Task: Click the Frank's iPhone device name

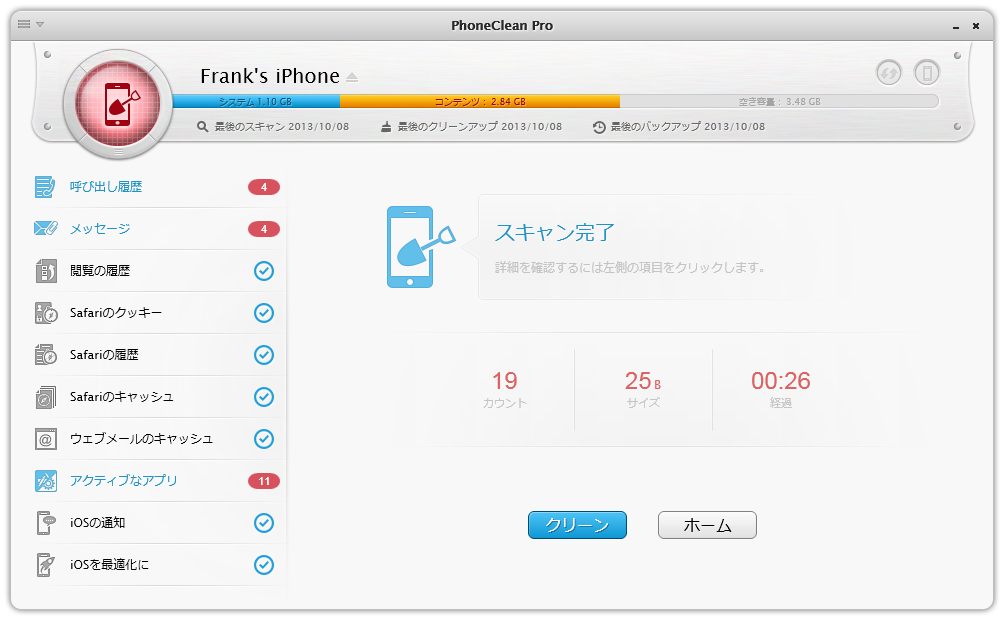Action: tap(270, 76)
